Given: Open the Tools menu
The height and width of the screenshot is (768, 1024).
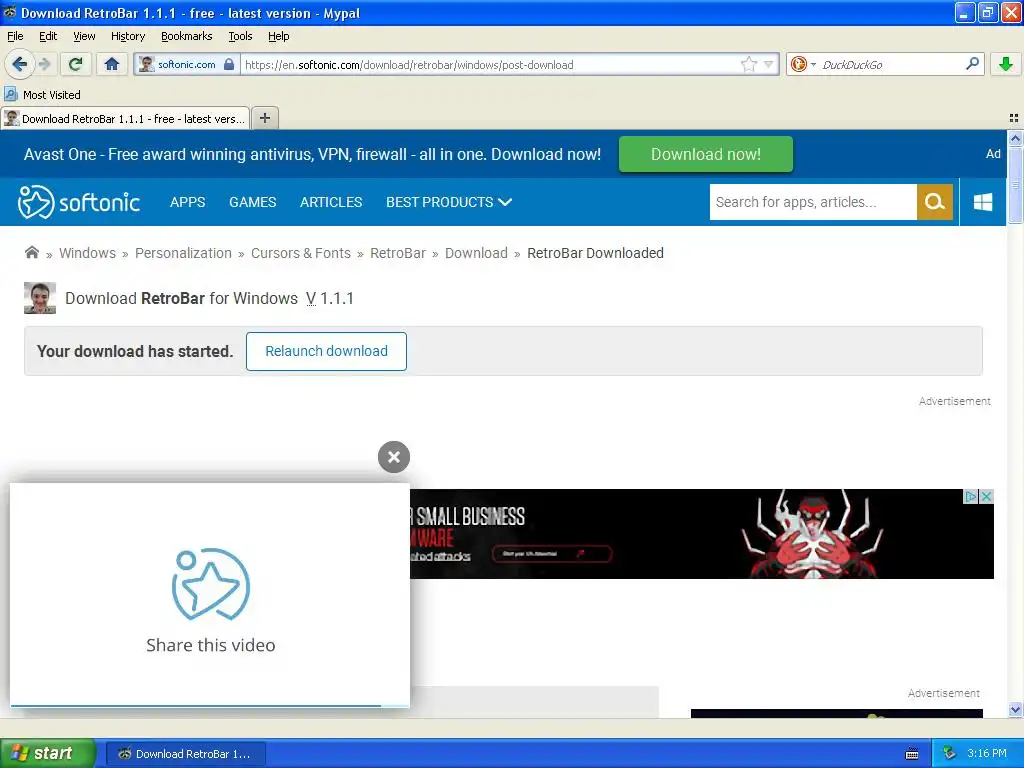Looking at the screenshot, I should click(x=240, y=36).
